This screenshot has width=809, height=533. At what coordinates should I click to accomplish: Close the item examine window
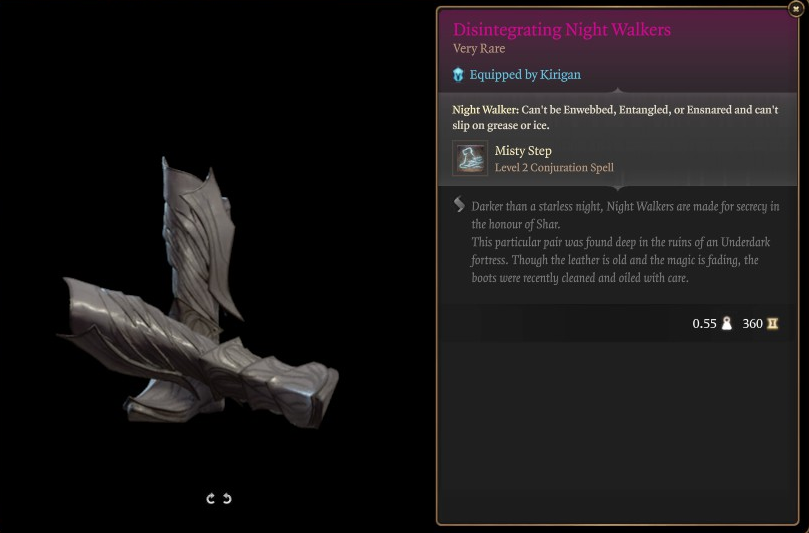[796, 9]
